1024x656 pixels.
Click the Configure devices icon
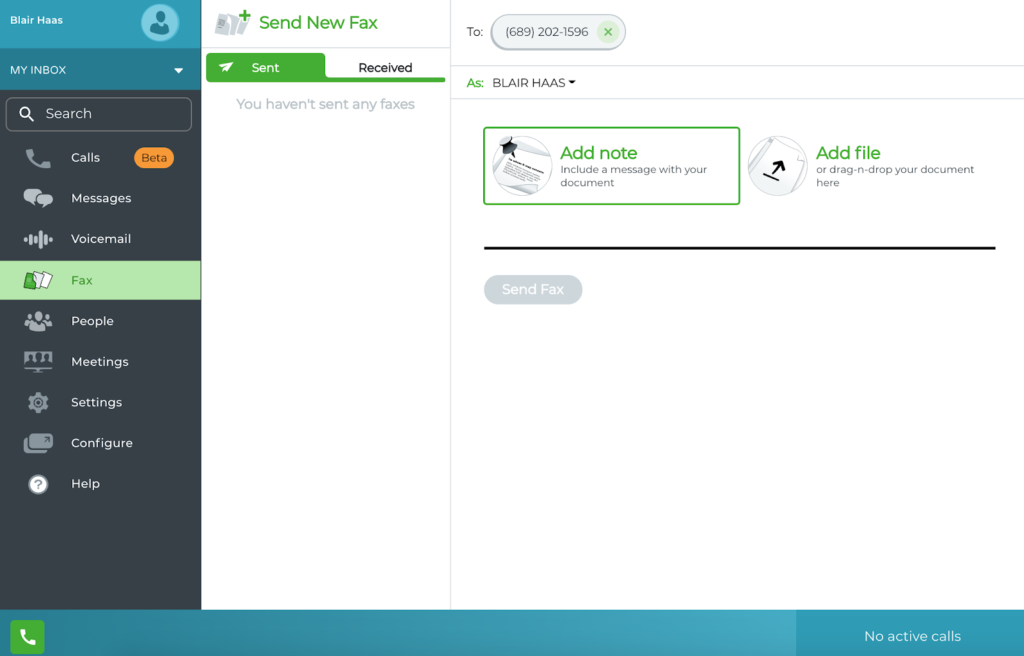38,443
